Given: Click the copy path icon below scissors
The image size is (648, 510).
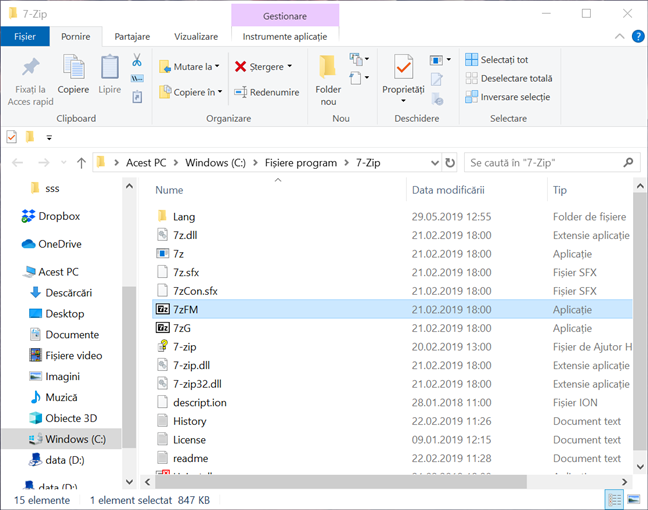Looking at the screenshot, I should [137, 78].
